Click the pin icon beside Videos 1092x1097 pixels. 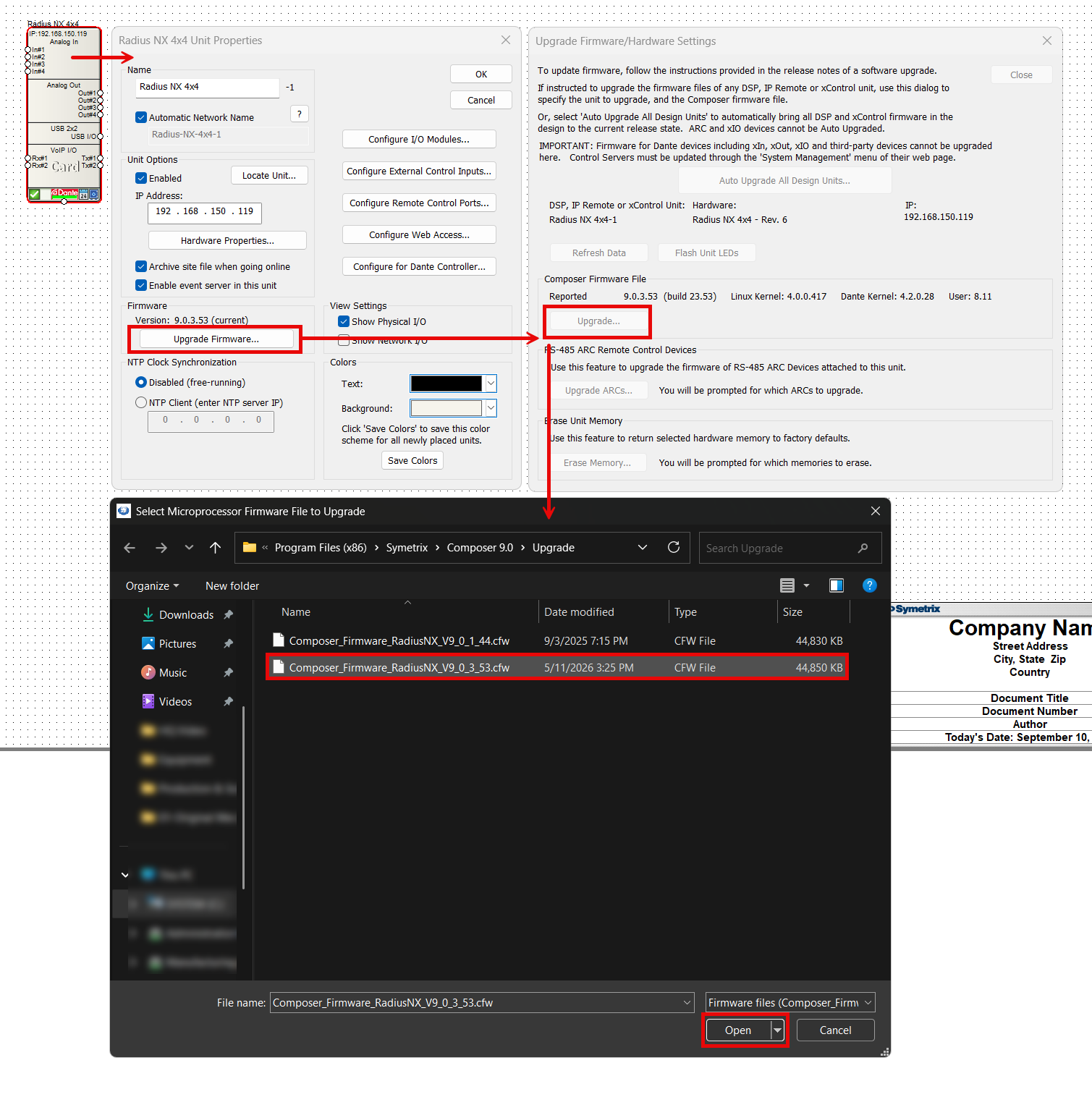coord(229,702)
